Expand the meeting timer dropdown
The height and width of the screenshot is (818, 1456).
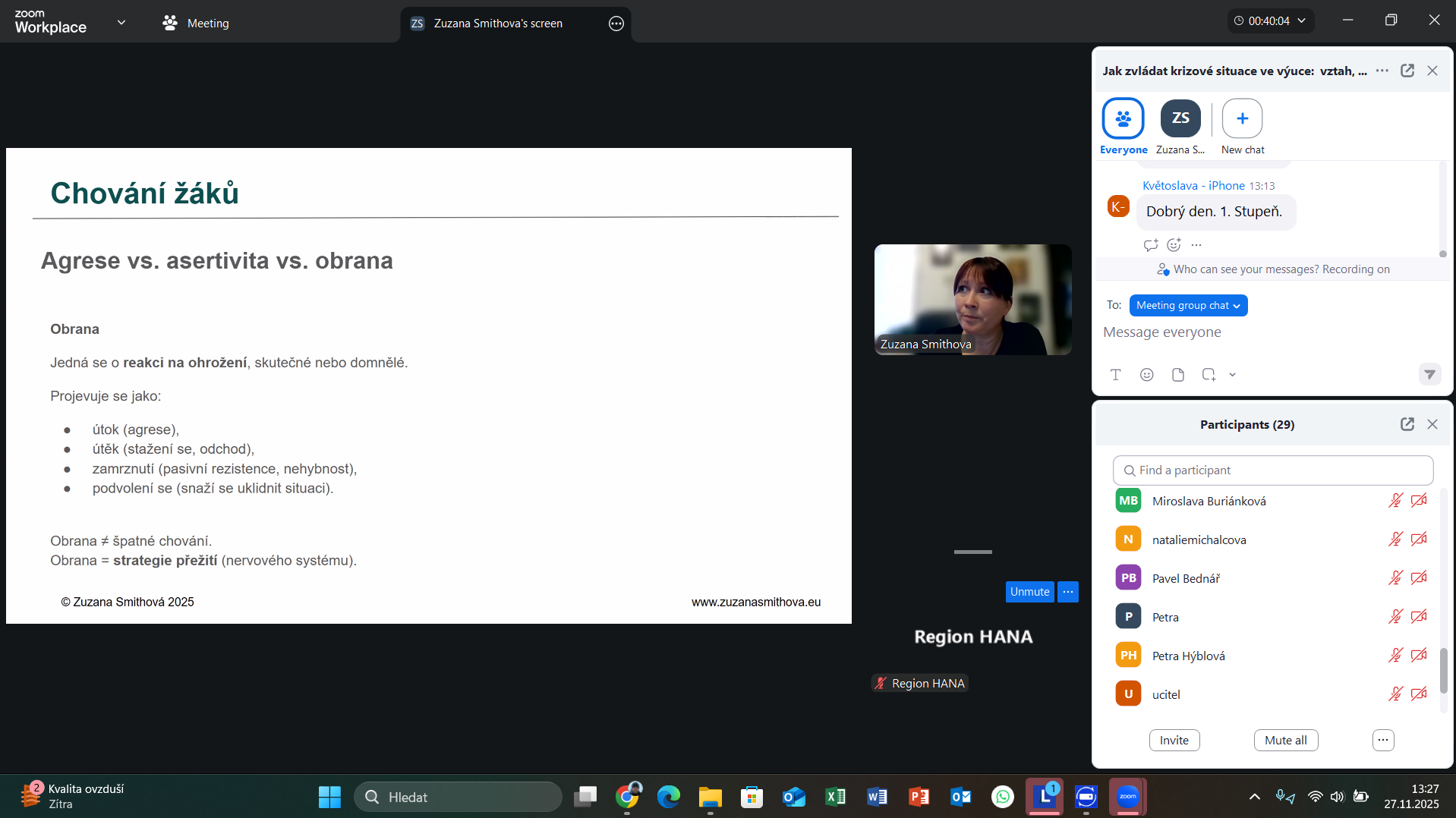tap(1301, 21)
